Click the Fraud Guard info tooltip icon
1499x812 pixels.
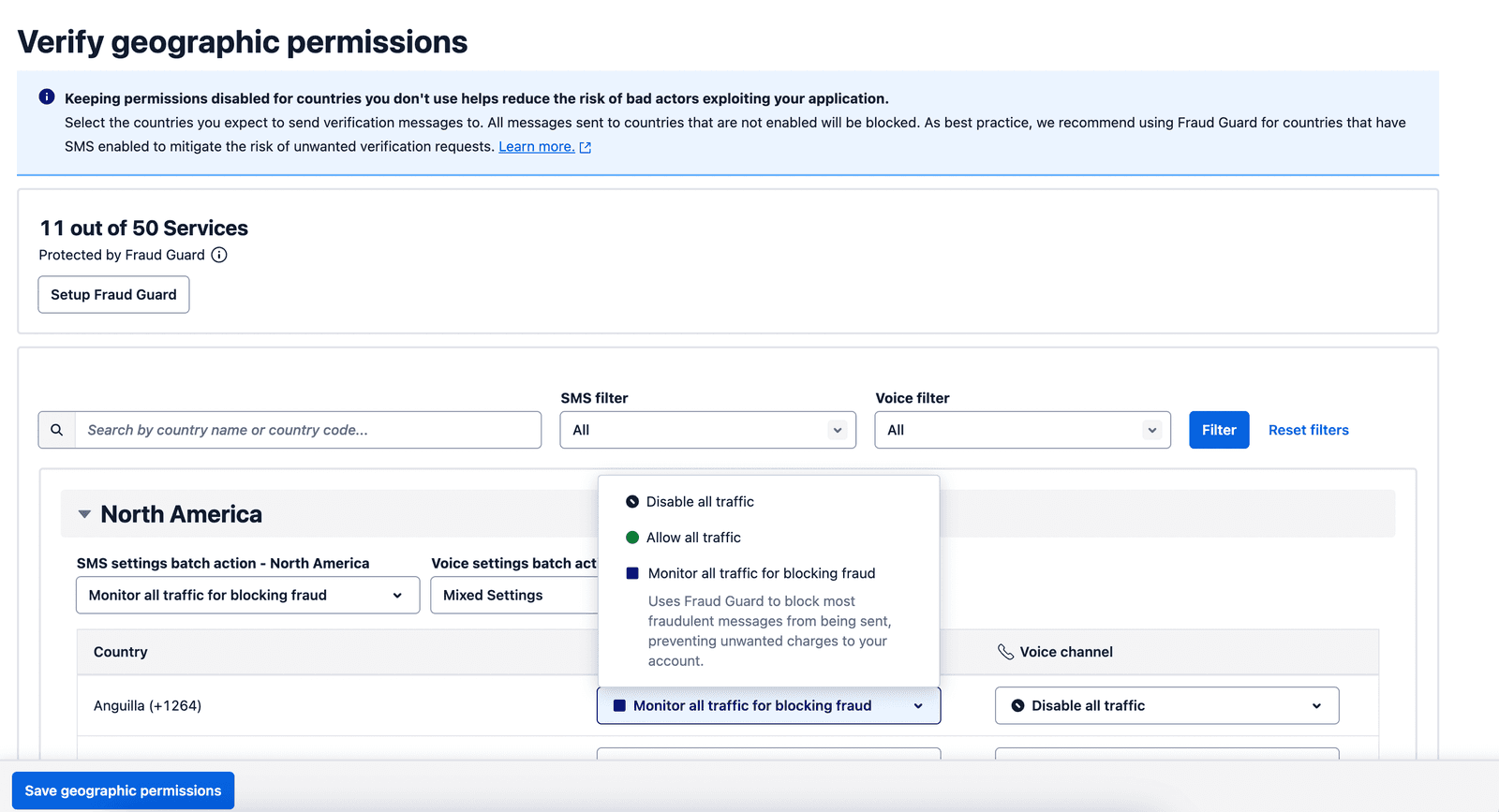[x=219, y=255]
